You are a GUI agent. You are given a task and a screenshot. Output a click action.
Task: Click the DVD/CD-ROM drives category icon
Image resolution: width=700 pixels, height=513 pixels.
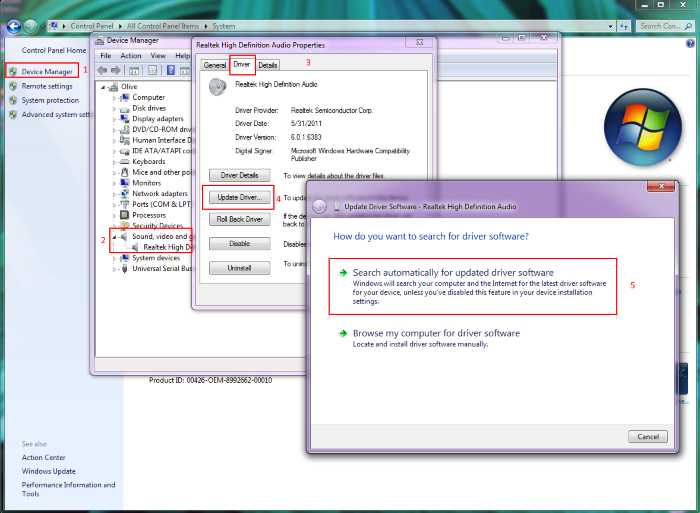(125, 129)
